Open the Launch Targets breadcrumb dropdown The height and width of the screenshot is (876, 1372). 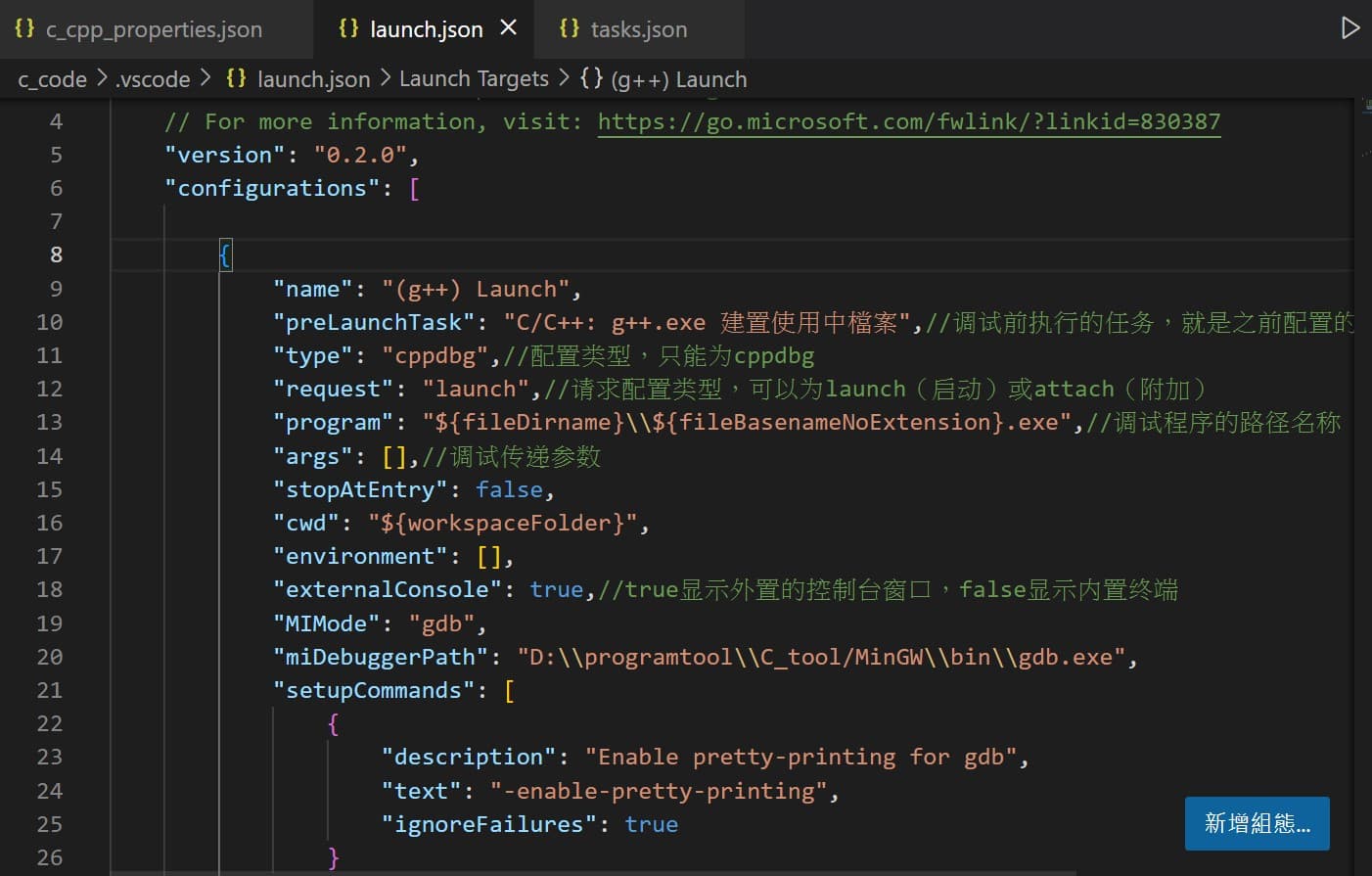[x=474, y=78]
